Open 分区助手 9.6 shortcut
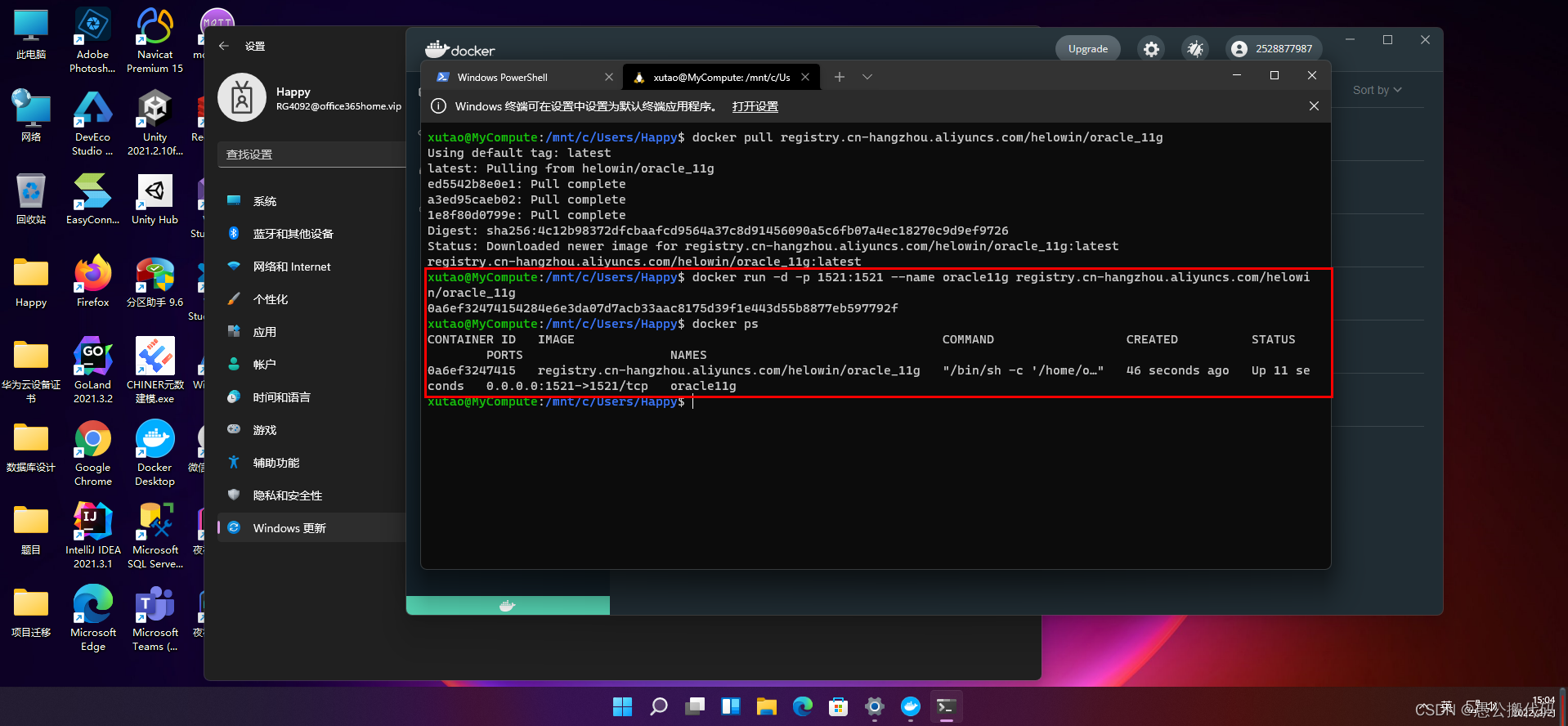 [x=155, y=283]
